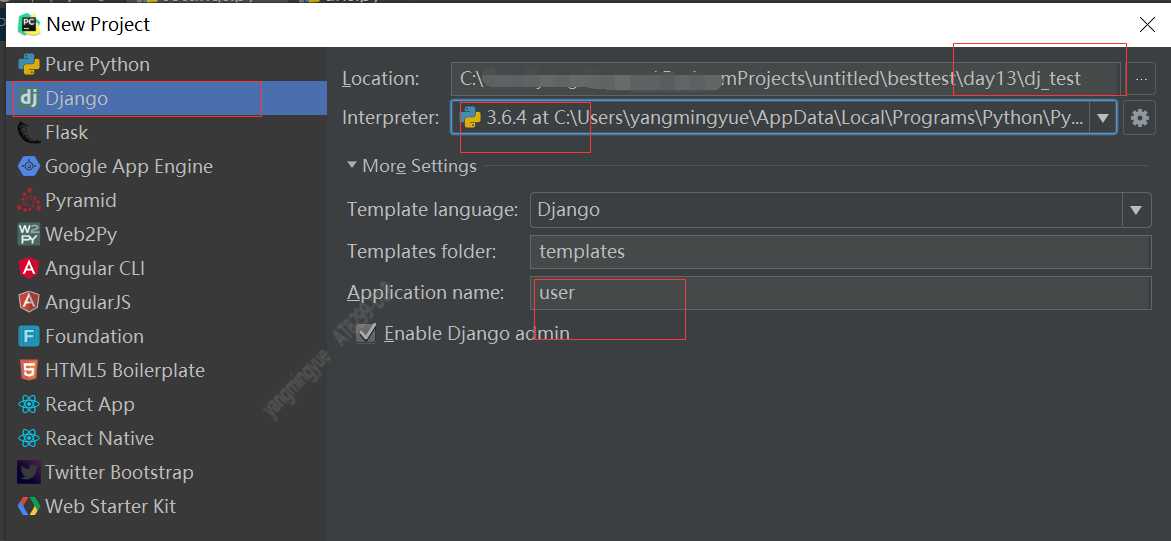Select Web Starter Kit project type
This screenshot has width=1171, height=541.
tap(166, 507)
